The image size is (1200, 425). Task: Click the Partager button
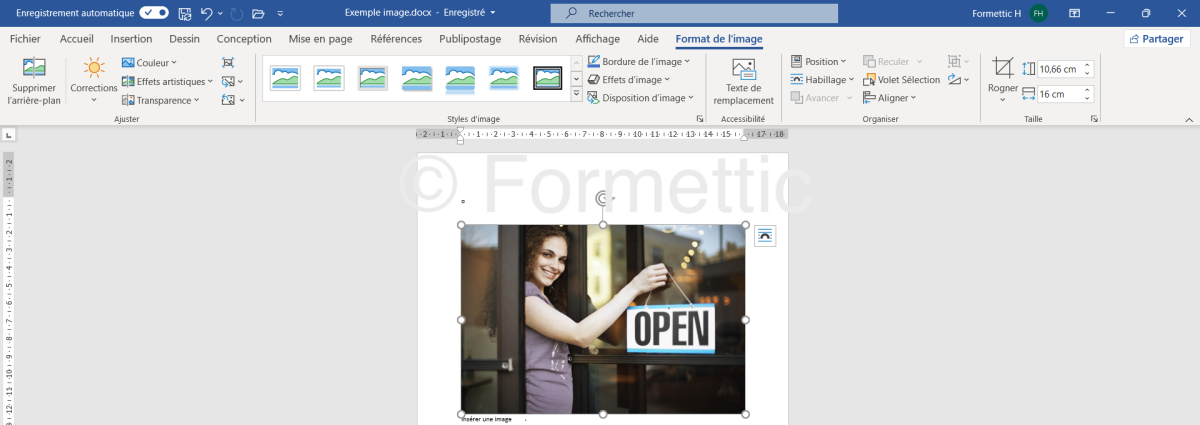pos(1157,39)
